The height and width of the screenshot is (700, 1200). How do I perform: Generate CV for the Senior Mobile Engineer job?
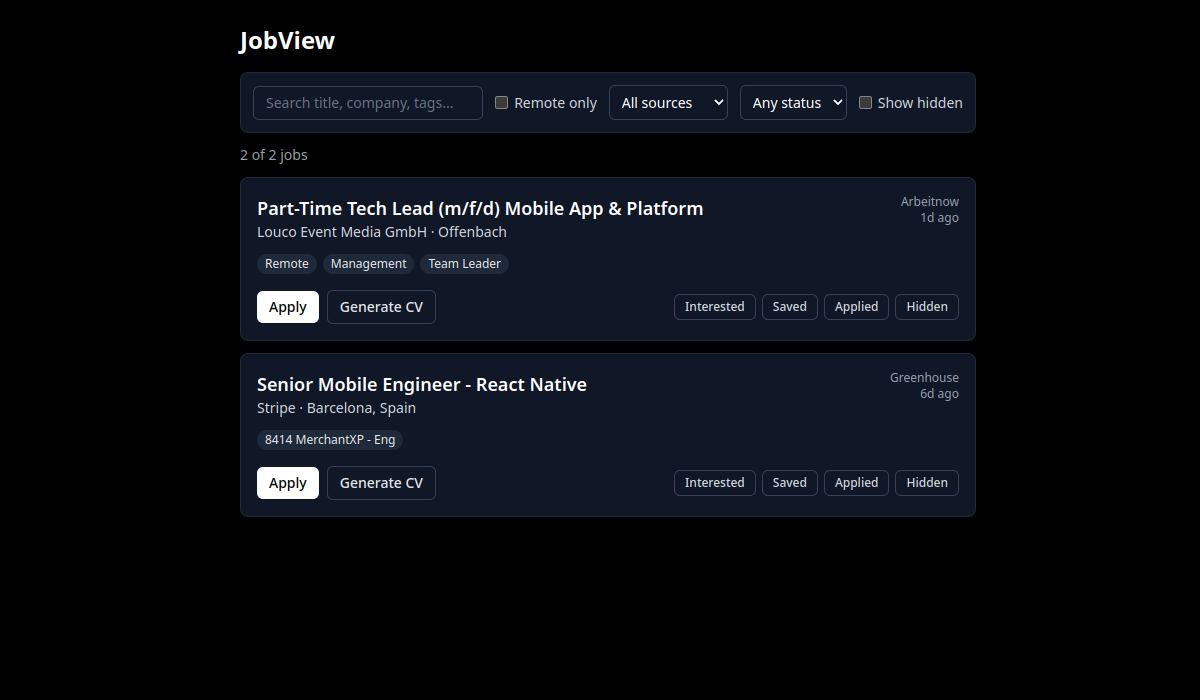pos(381,483)
